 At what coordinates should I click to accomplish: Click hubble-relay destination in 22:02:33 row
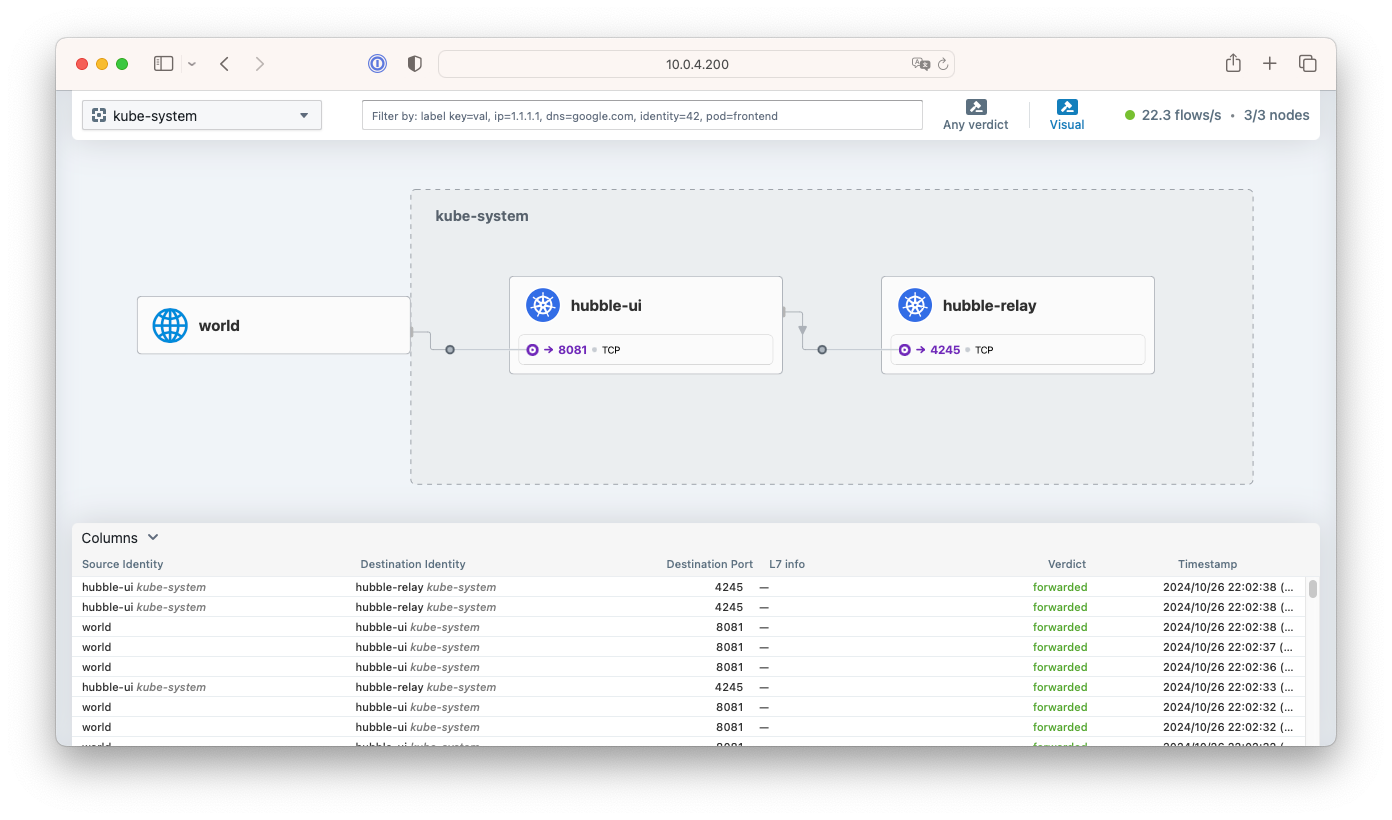pos(426,687)
